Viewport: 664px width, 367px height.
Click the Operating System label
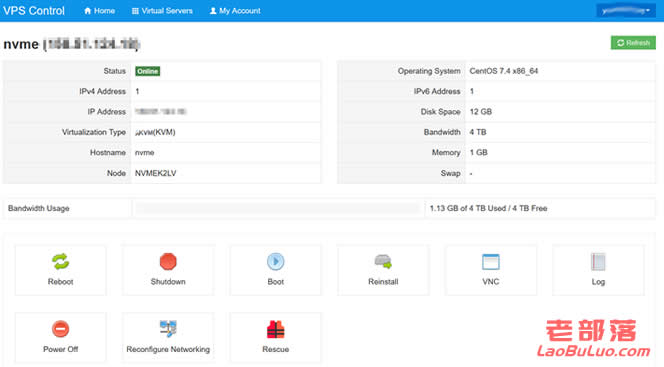tap(429, 71)
